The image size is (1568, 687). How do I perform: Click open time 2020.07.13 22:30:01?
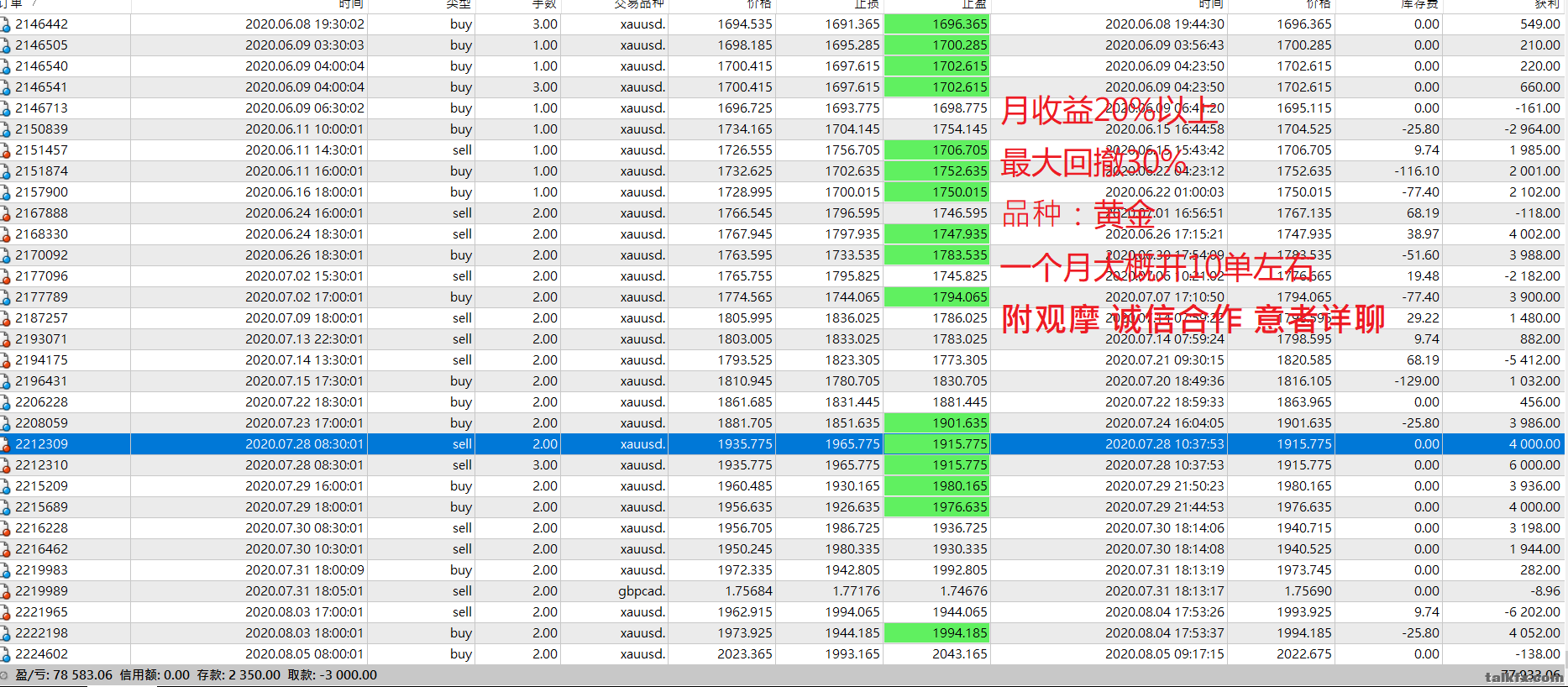click(305, 339)
